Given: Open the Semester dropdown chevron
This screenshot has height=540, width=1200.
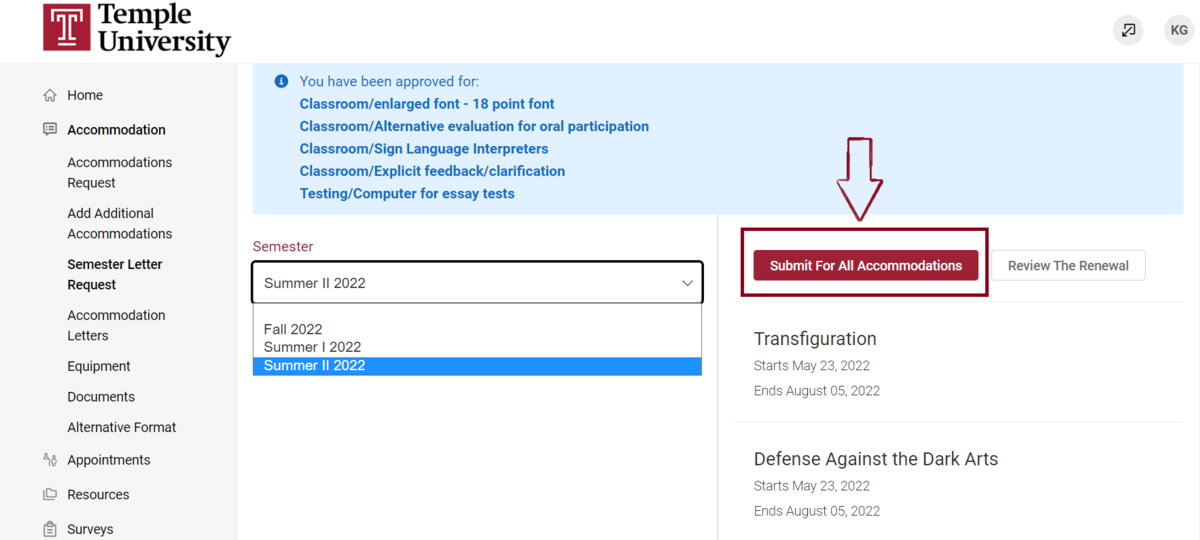Looking at the screenshot, I should [687, 283].
